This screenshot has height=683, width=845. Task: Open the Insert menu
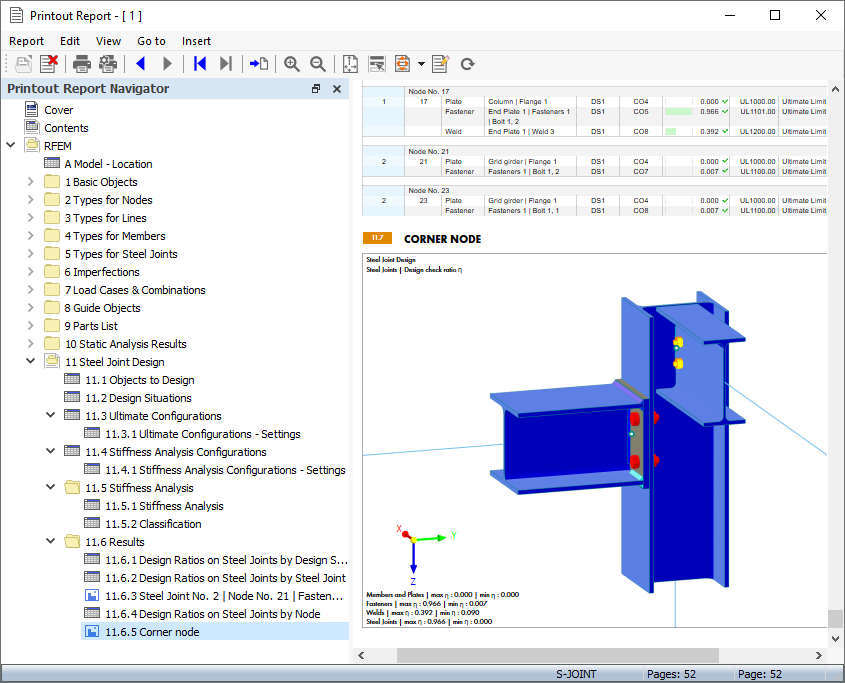(196, 41)
